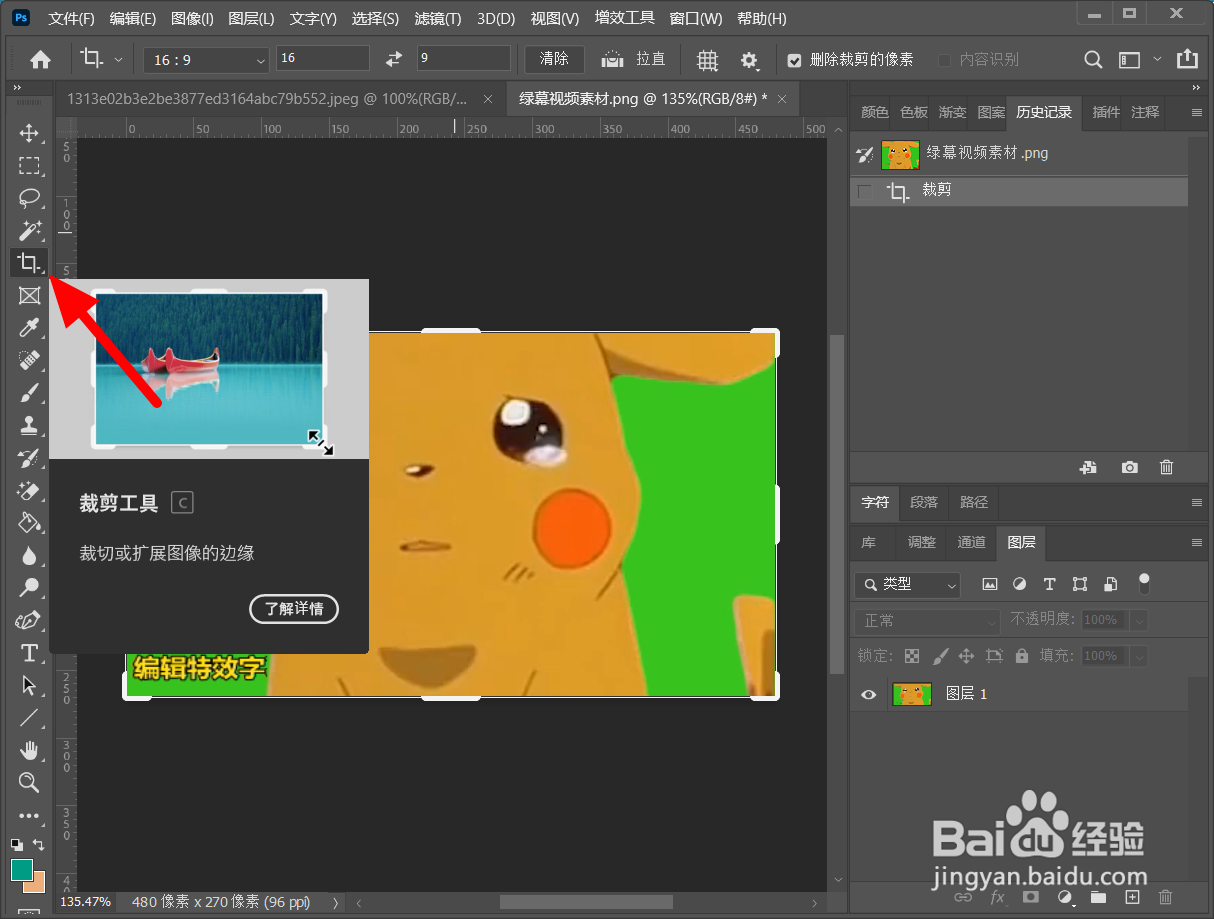The width and height of the screenshot is (1214, 919).
Task: Select the Hand tool
Action: pos(29,750)
